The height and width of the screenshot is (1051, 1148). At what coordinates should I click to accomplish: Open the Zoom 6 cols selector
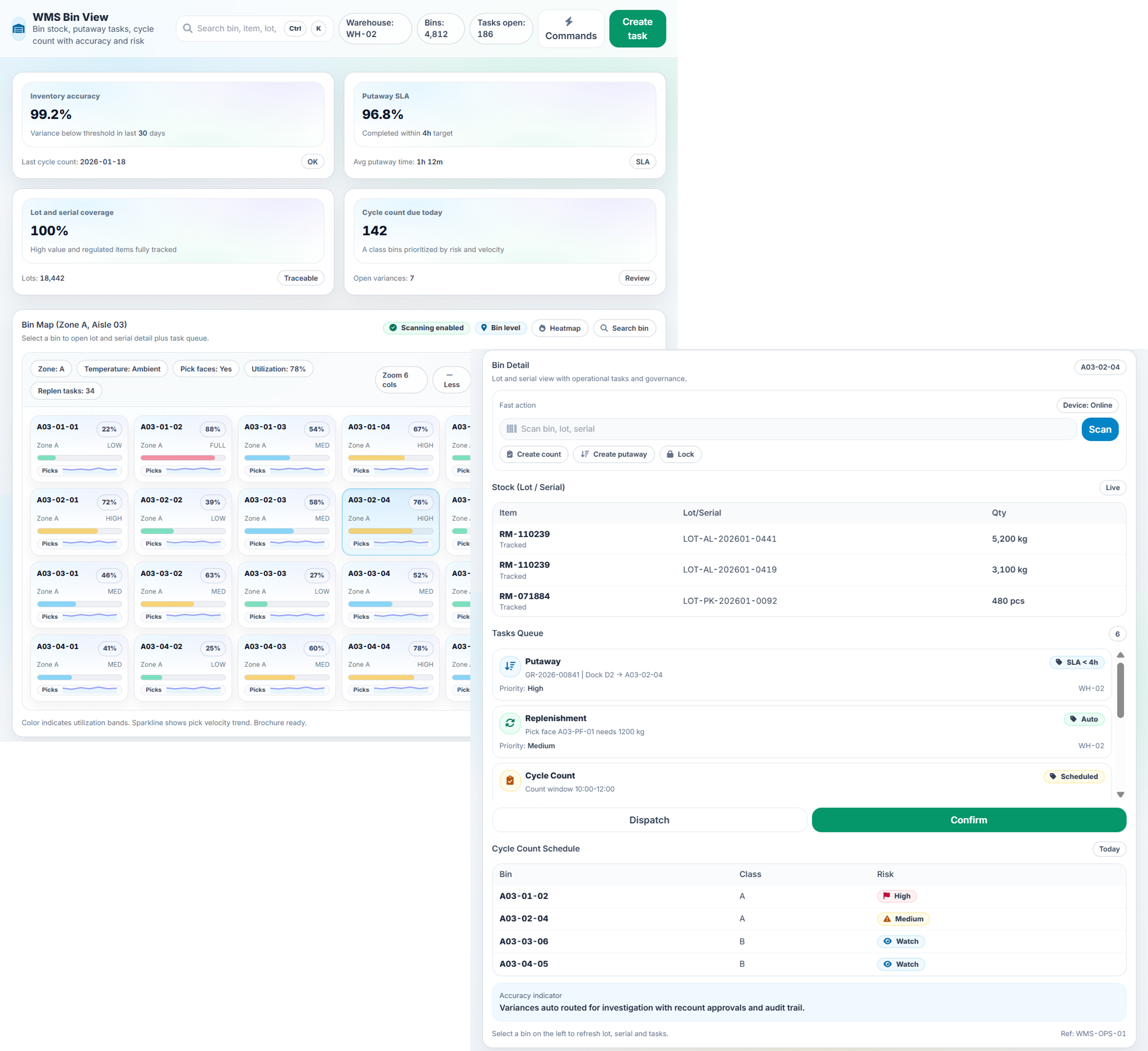[400, 380]
